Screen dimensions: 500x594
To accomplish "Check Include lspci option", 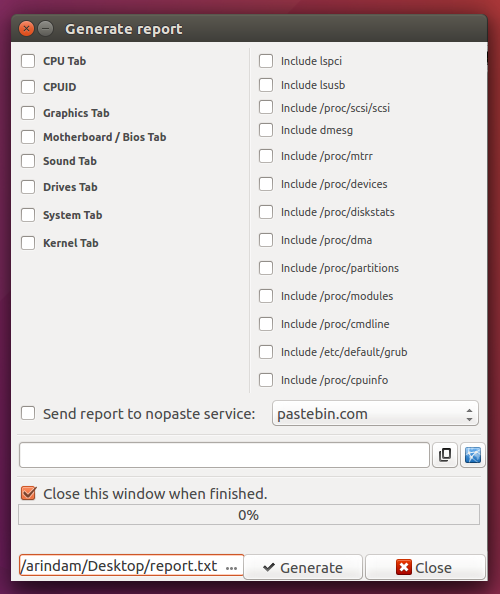I will click(266, 61).
